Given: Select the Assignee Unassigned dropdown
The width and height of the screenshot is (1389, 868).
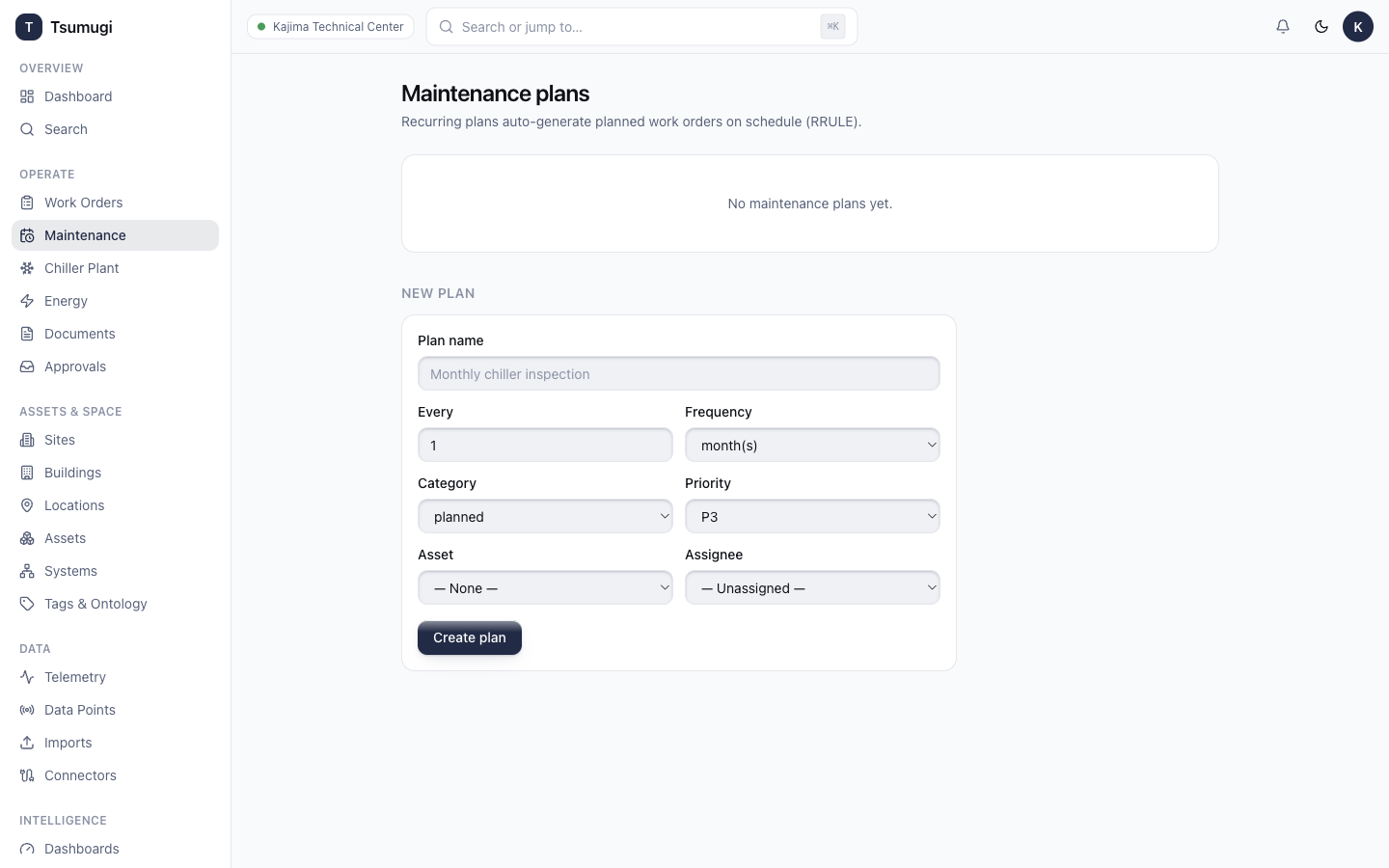Looking at the screenshot, I should click(812, 587).
